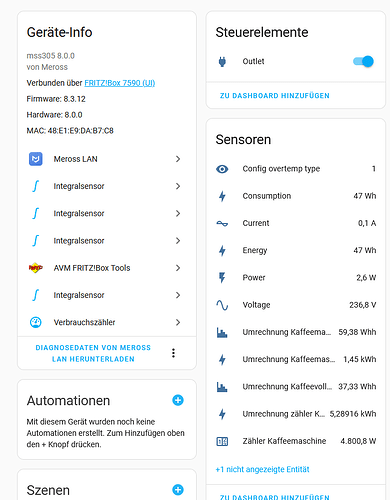This screenshot has height=500, width=390.
Task: Add a new automation with plus icon
Action: click(x=178, y=400)
